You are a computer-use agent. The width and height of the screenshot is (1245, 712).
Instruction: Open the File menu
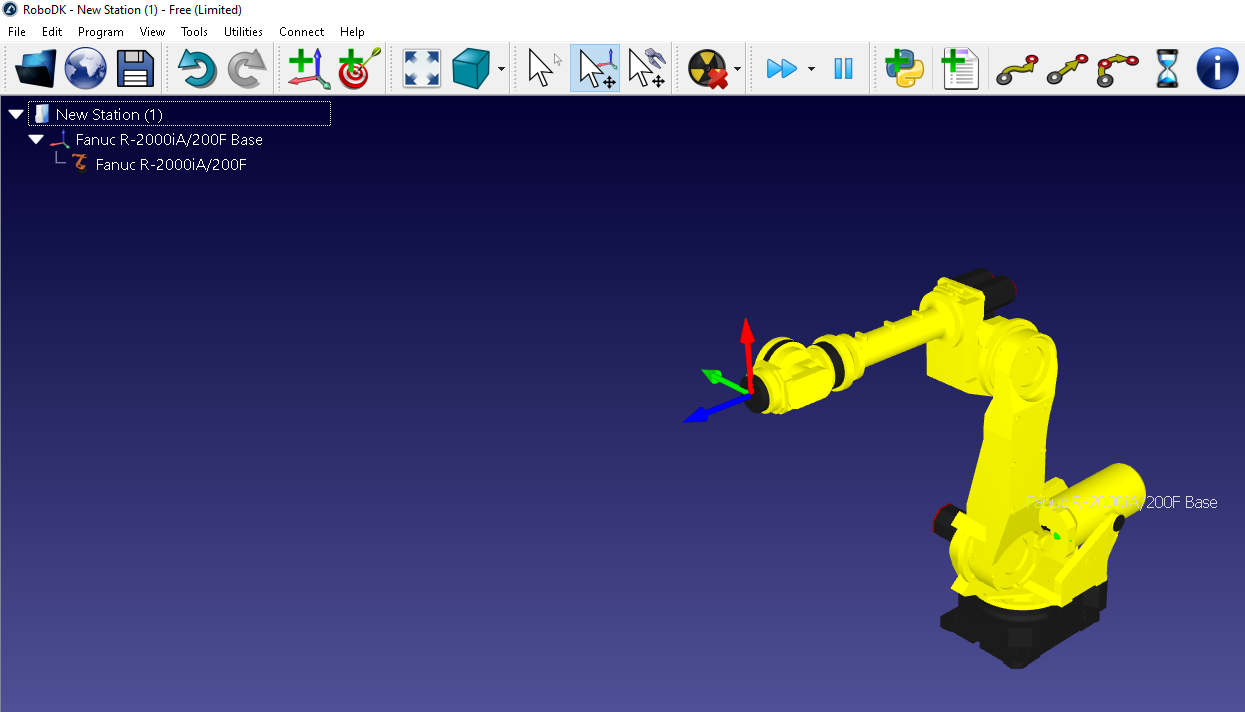17,32
